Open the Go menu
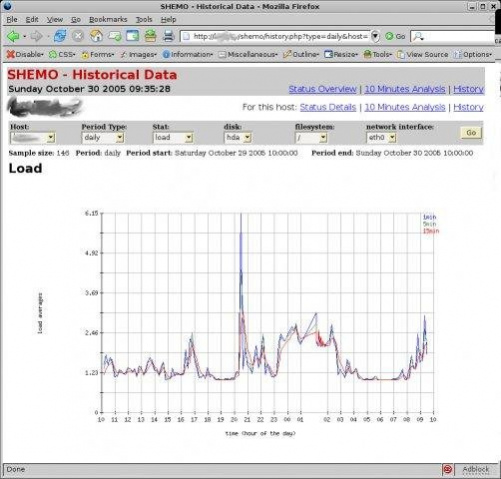The width and height of the screenshot is (501, 479). pyautogui.click(x=76, y=19)
